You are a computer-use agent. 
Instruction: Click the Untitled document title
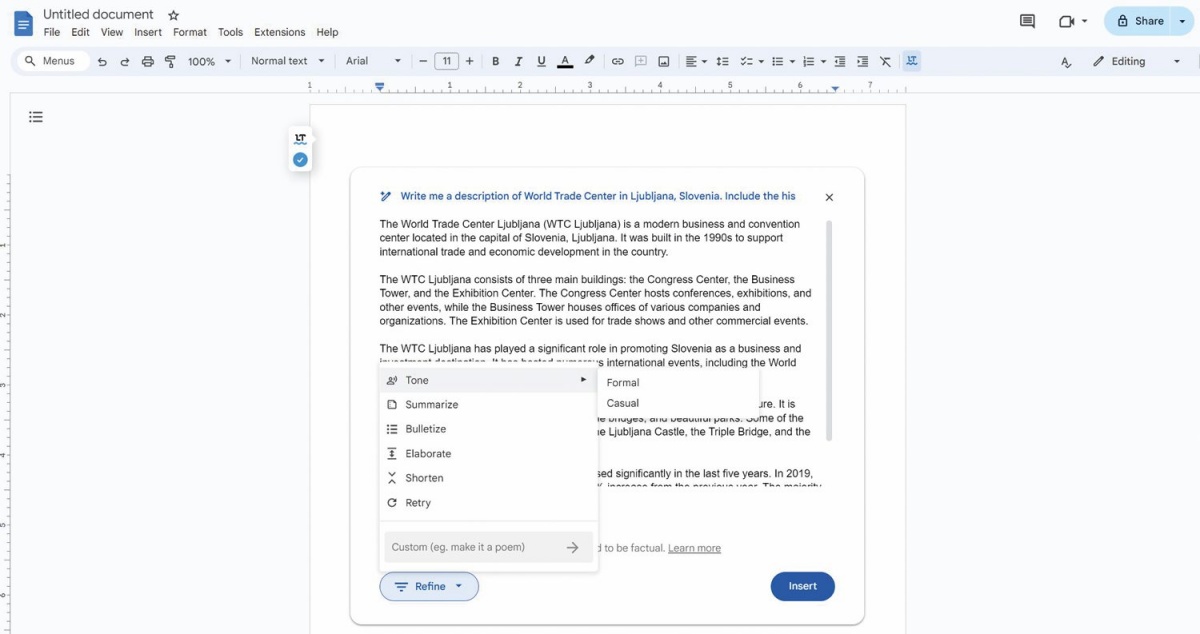pos(98,14)
